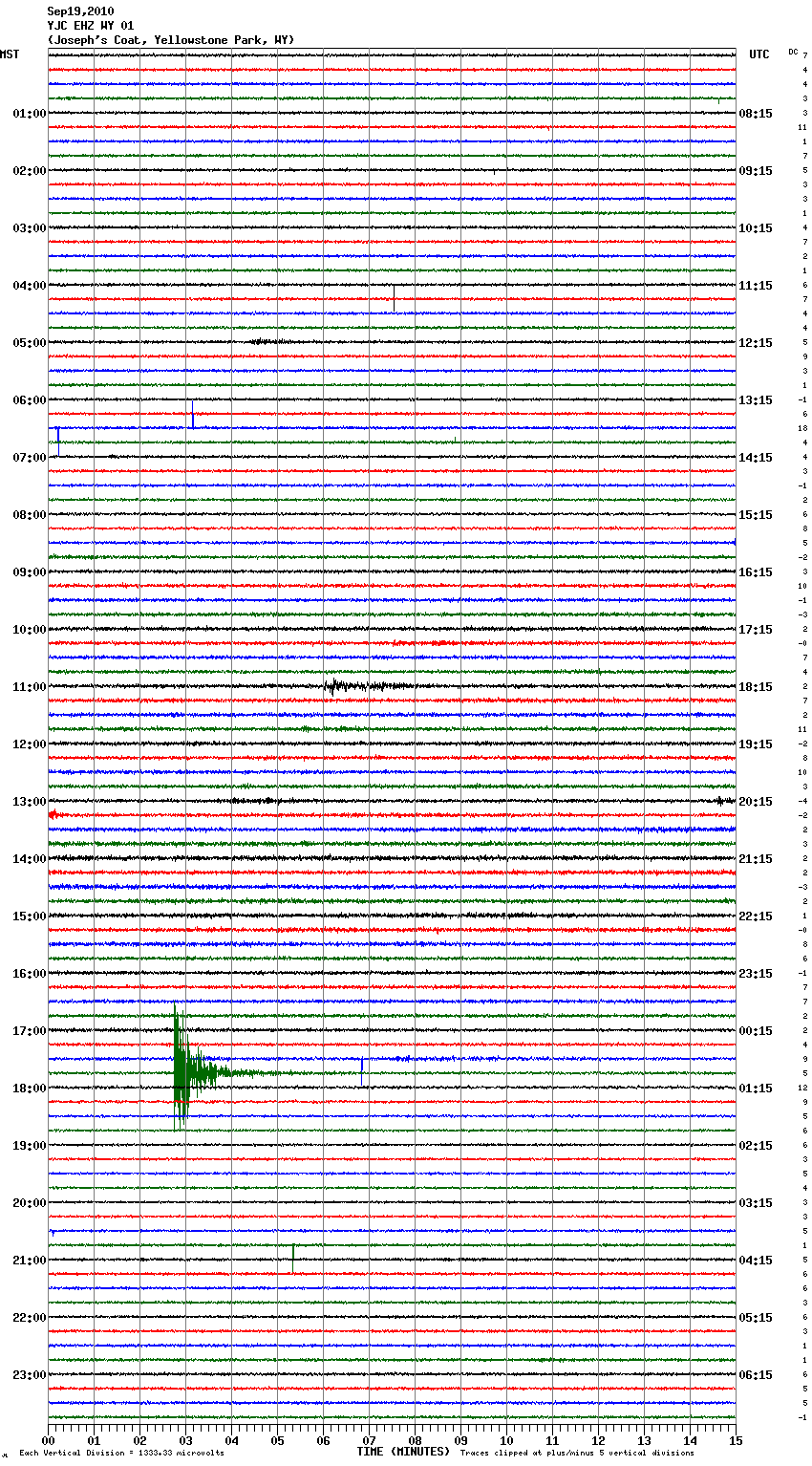Click the UTC time label 14:15
Viewport: 812px width, 1466px height.
click(x=756, y=458)
